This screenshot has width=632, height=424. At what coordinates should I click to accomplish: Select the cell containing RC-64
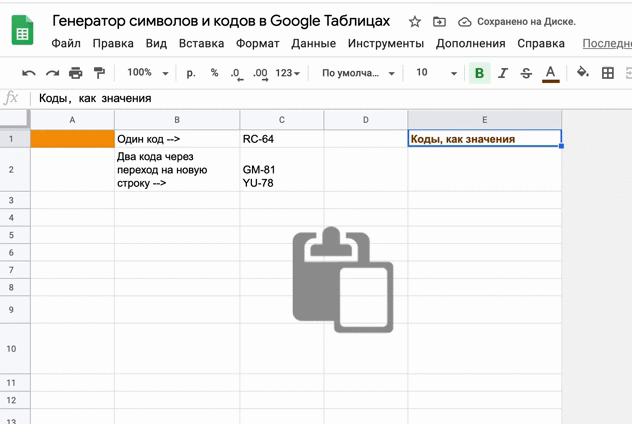[x=282, y=139]
